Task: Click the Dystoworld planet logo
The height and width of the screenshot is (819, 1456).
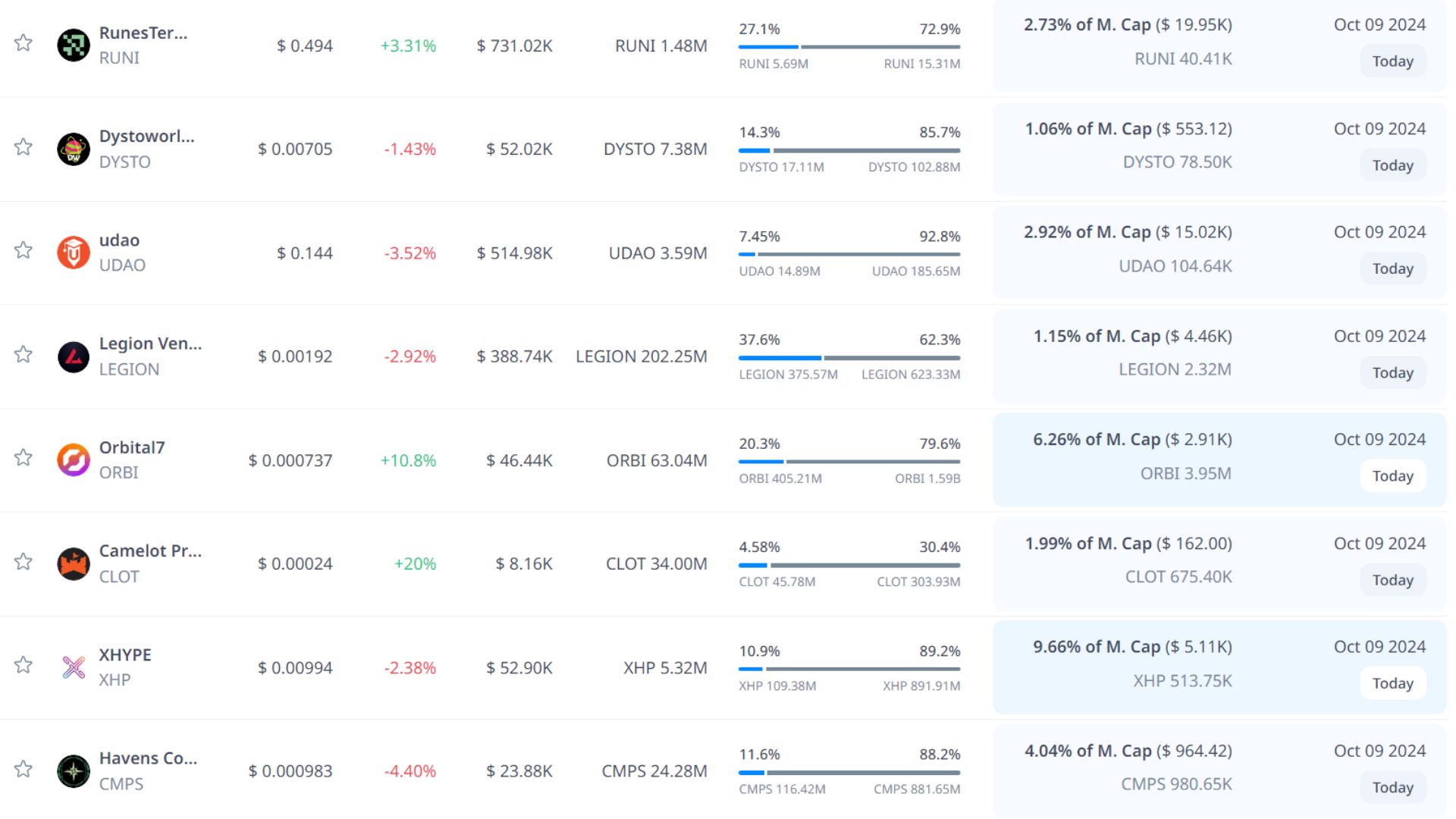Action: click(x=74, y=149)
